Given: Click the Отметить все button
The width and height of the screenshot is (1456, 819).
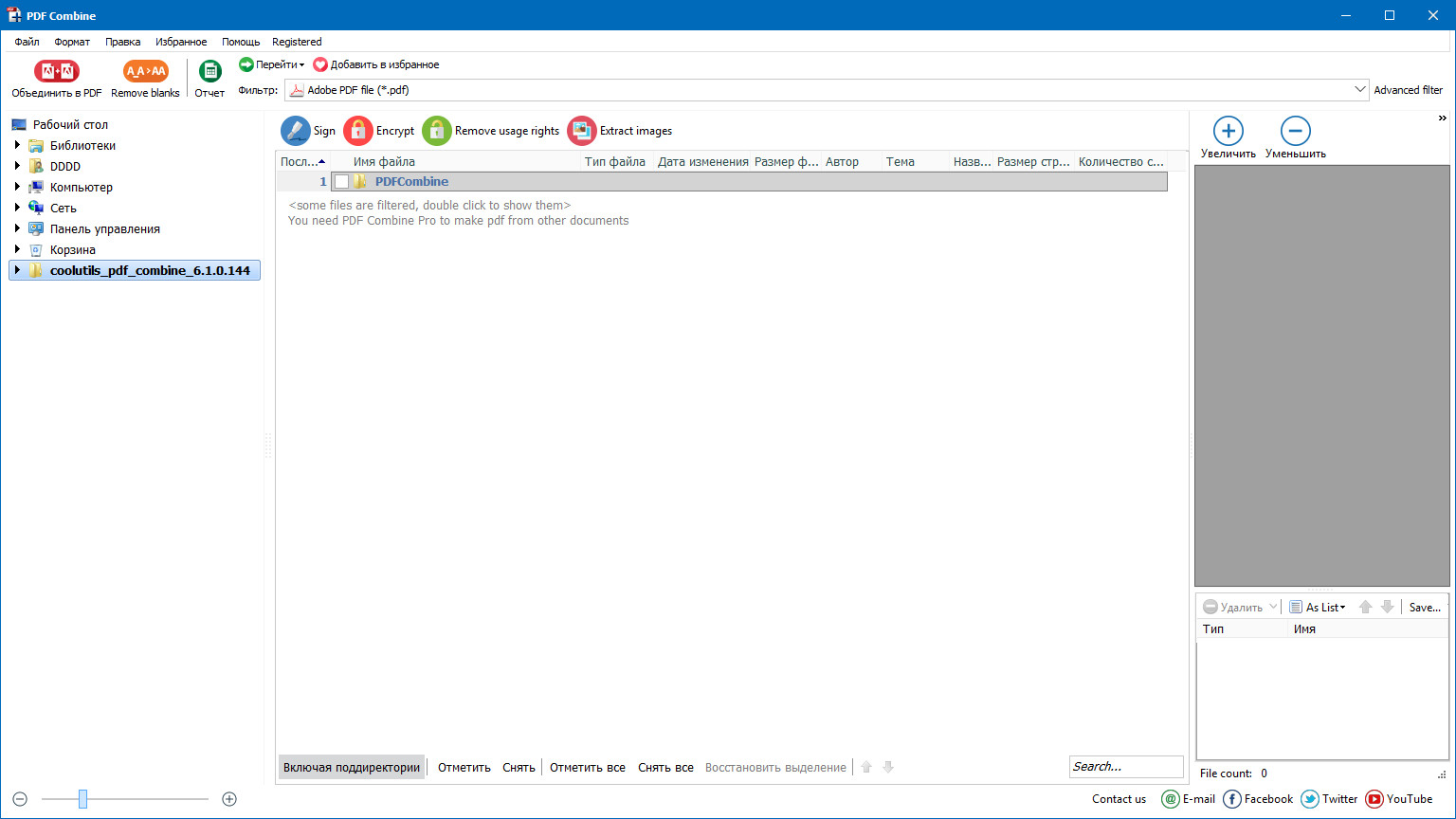Looking at the screenshot, I should pyautogui.click(x=588, y=767).
